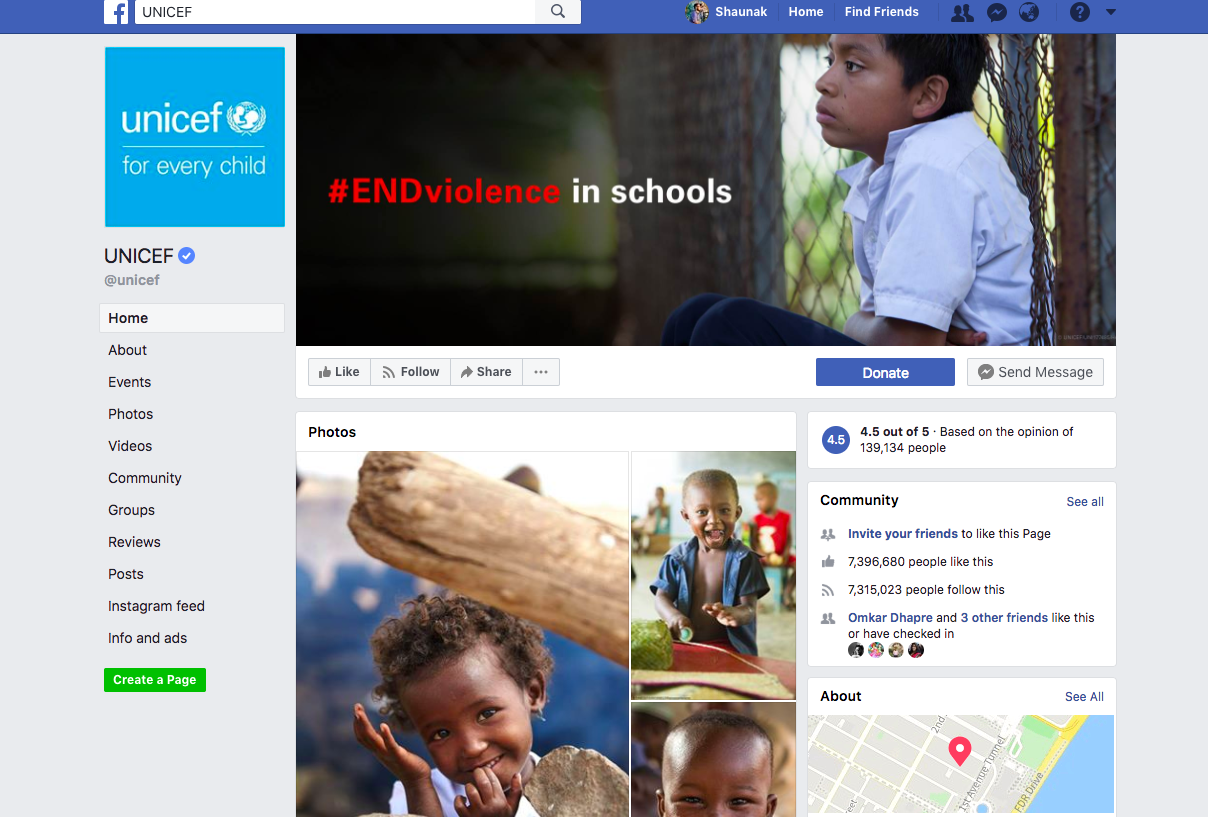Screen dimensions: 1208x817
Task: Follow the UNICEF page
Action: pyautogui.click(x=411, y=372)
